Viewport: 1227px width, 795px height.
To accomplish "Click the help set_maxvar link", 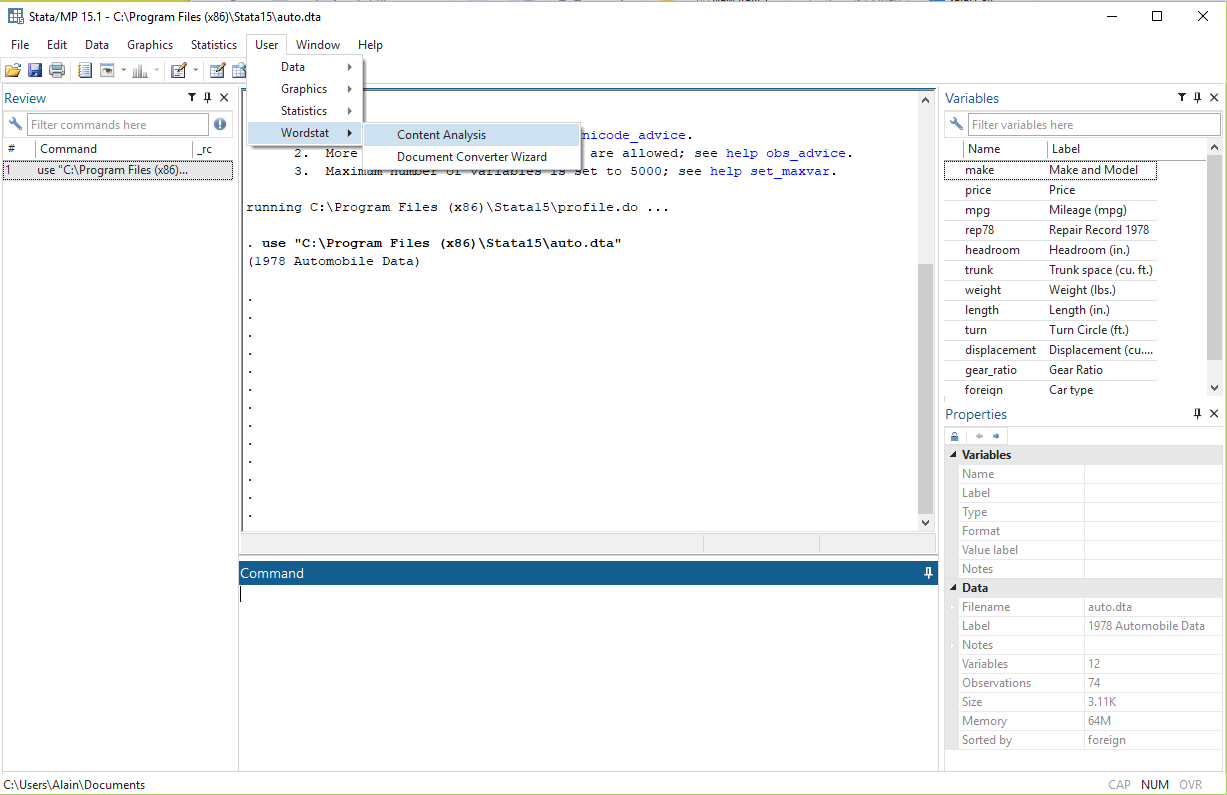I will pos(772,171).
